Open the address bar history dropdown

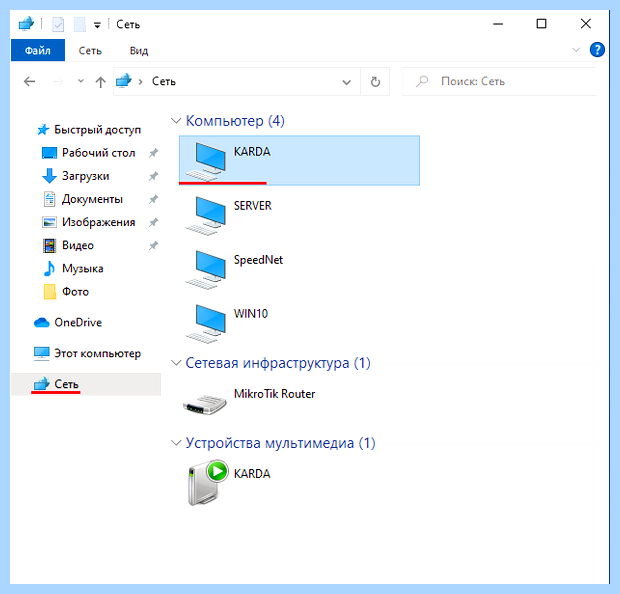(x=346, y=82)
